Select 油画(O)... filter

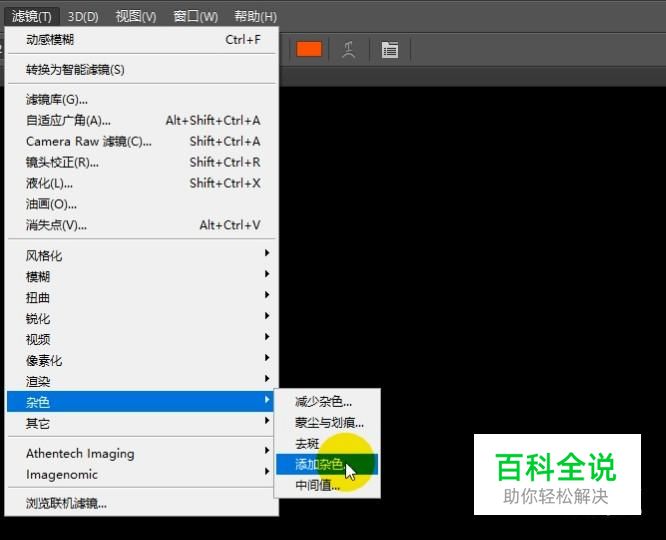pyautogui.click(x=143, y=204)
